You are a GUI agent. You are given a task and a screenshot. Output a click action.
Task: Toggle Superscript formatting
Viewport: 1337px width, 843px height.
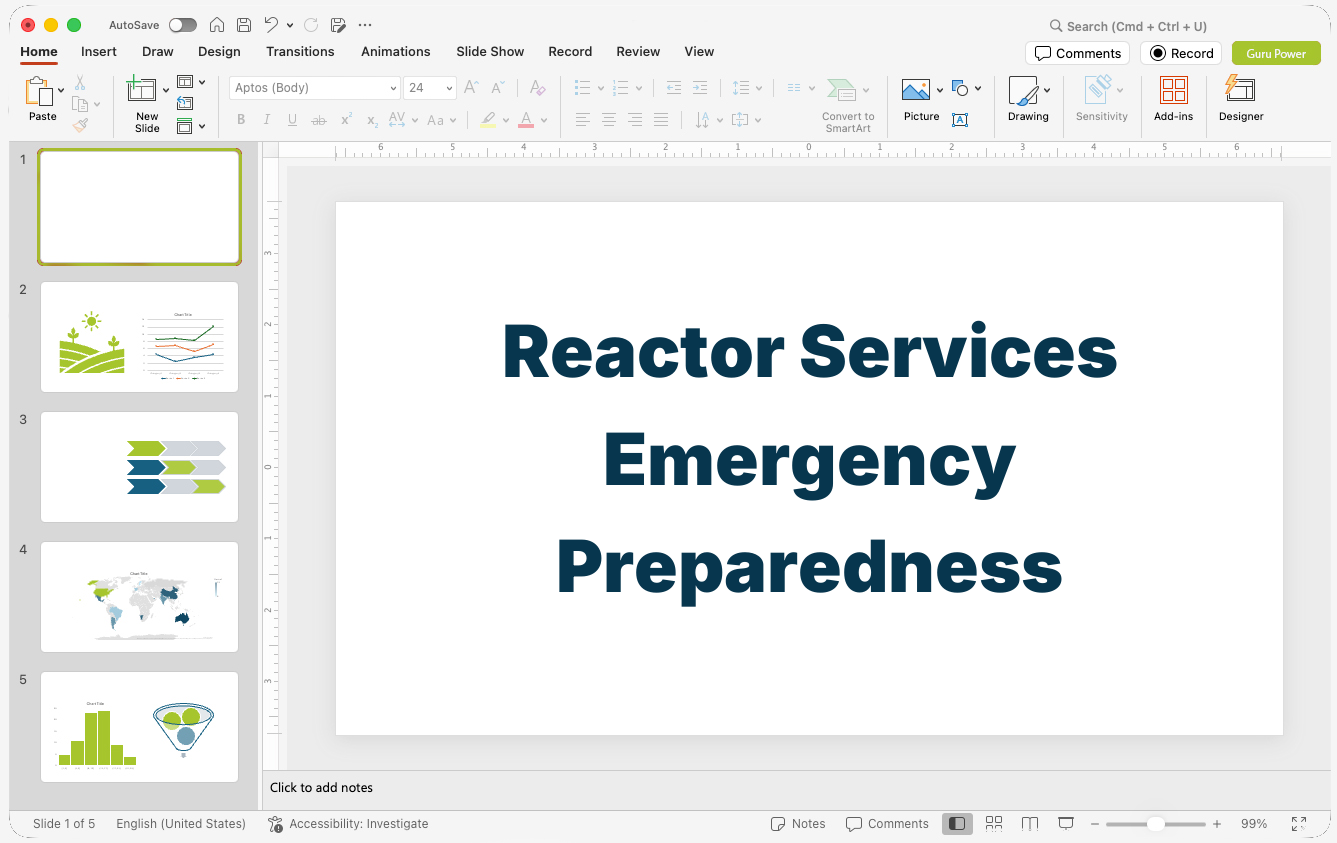coord(346,120)
